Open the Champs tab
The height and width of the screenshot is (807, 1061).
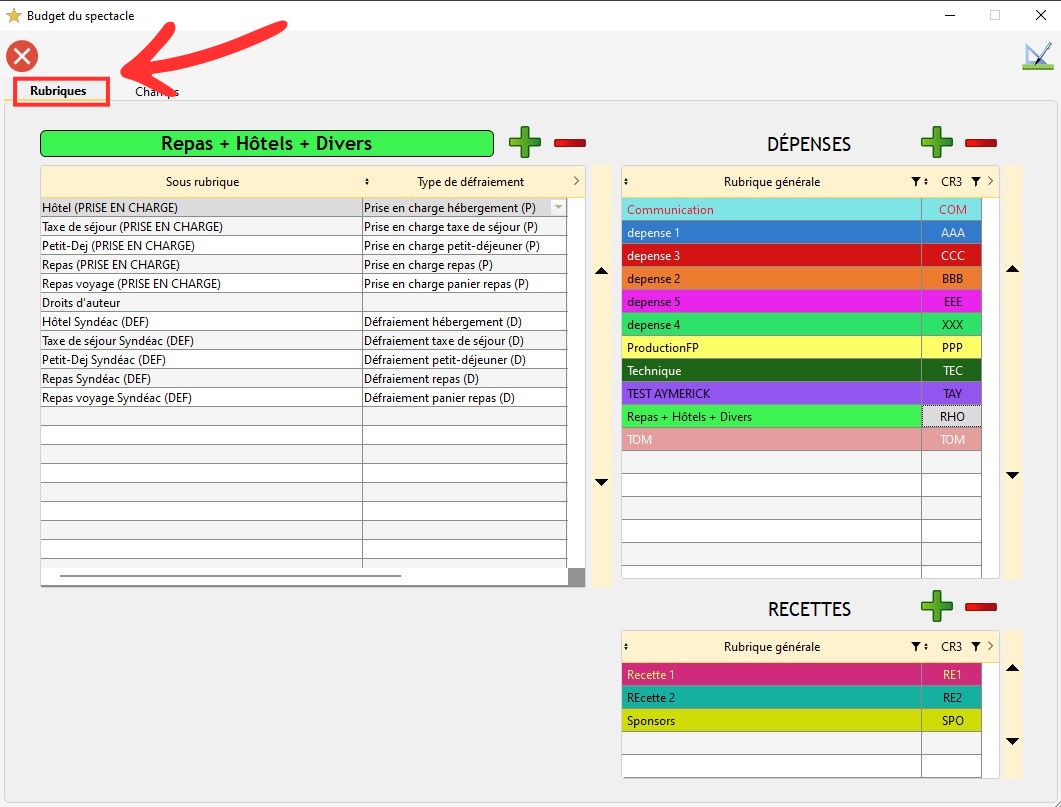tap(157, 92)
